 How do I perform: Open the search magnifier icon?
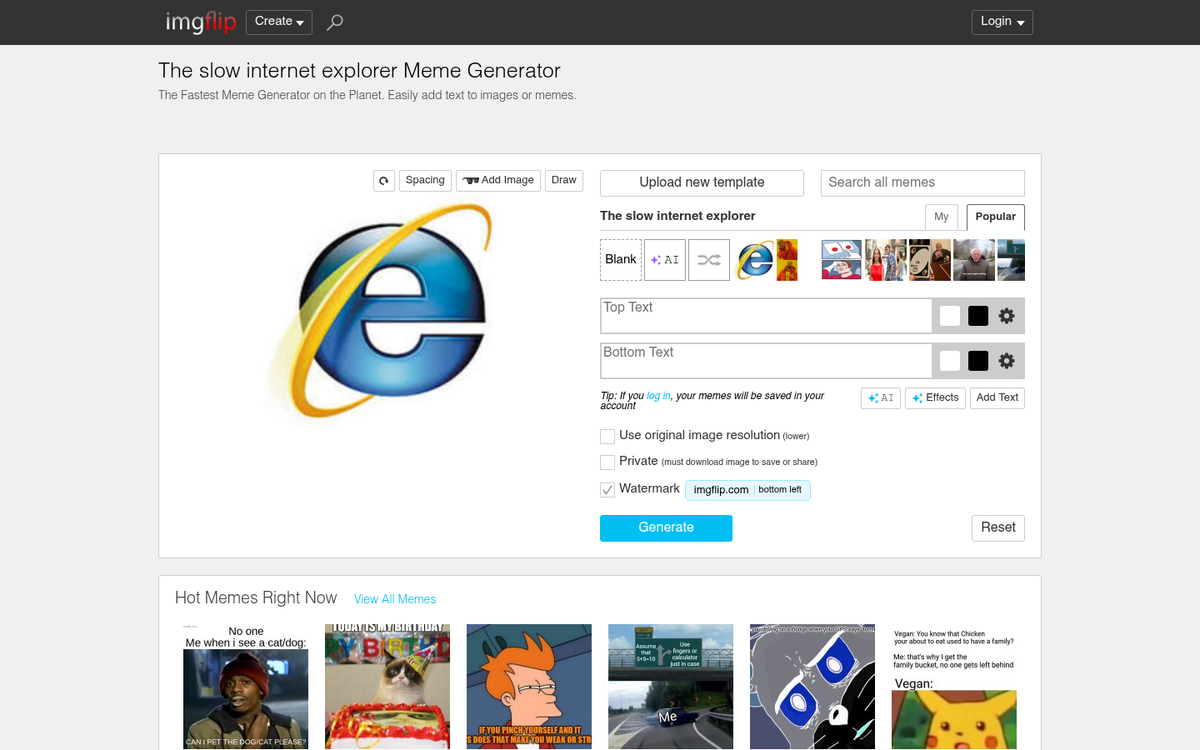[x=335, y=22]
